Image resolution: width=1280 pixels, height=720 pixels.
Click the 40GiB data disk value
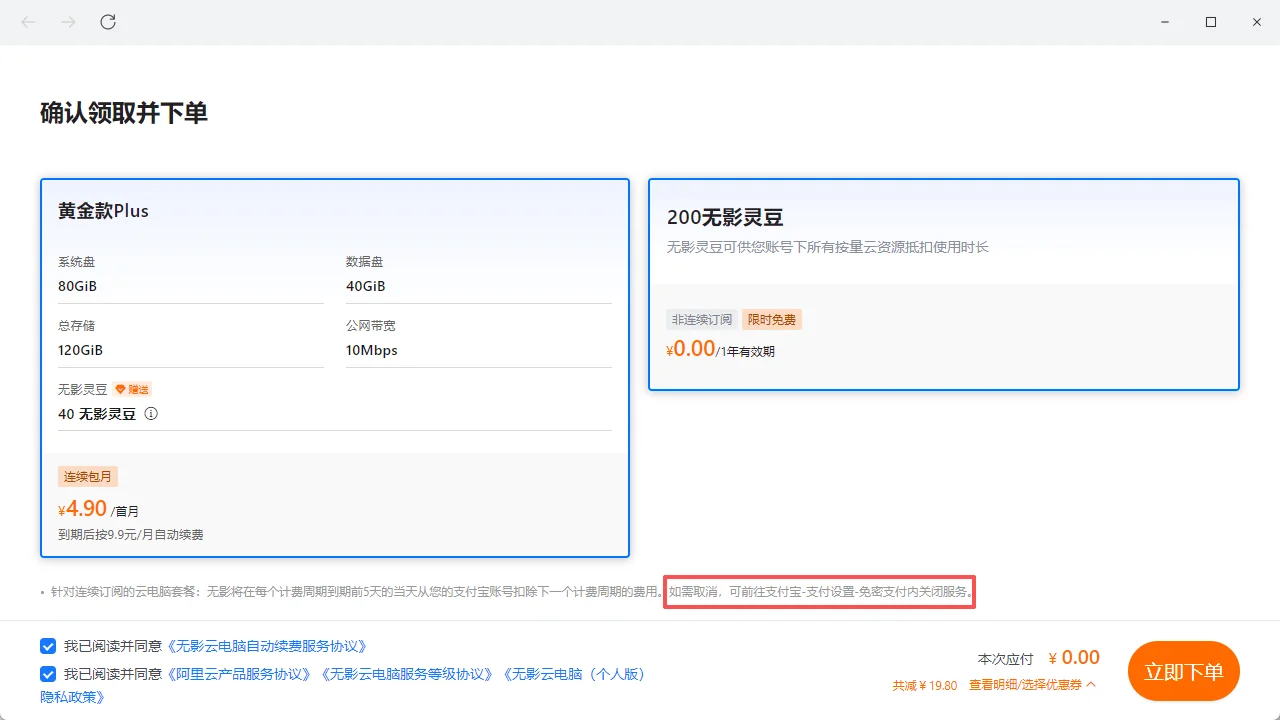365,286
